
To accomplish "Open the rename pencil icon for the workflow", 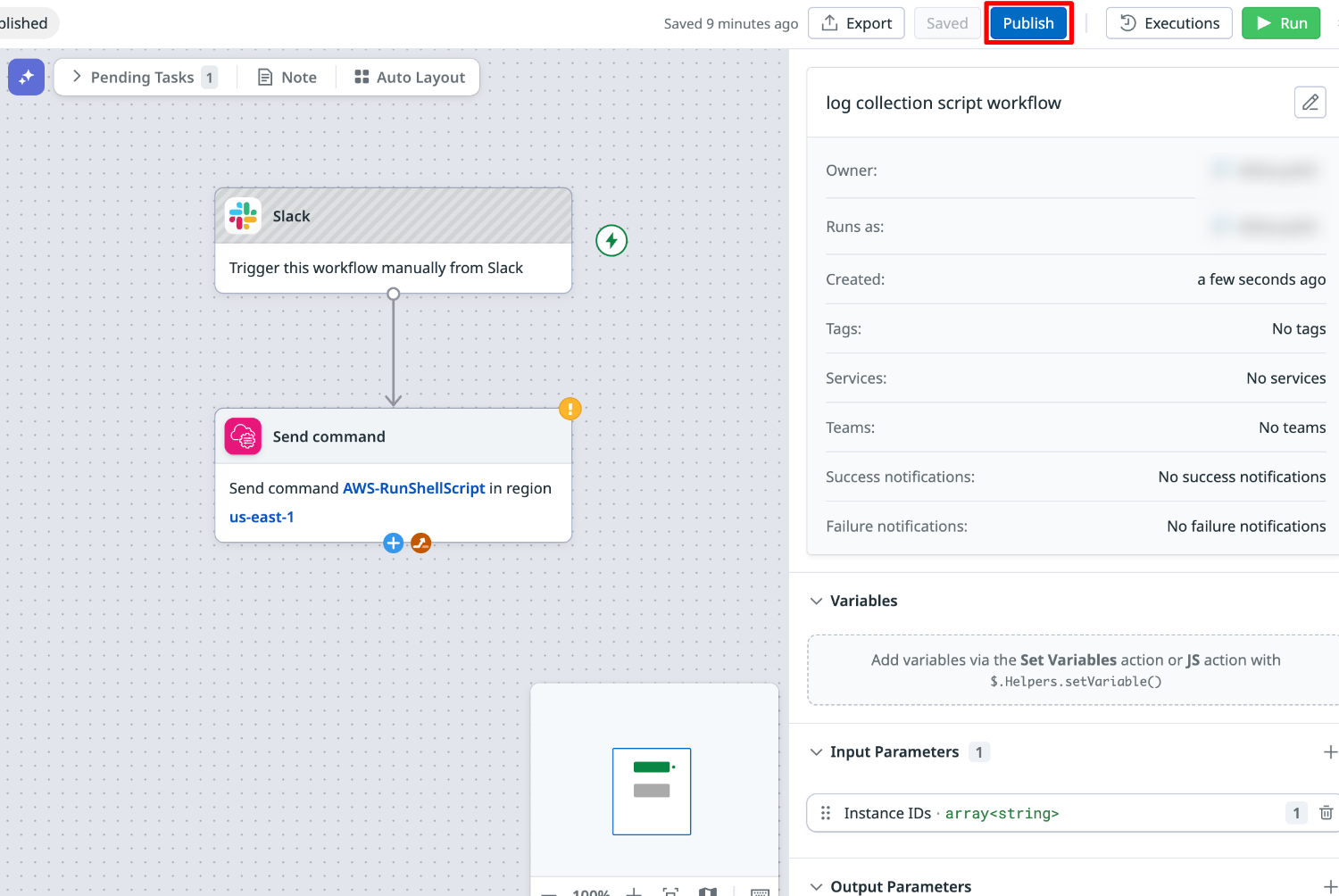I will [x=1310, y=102].
